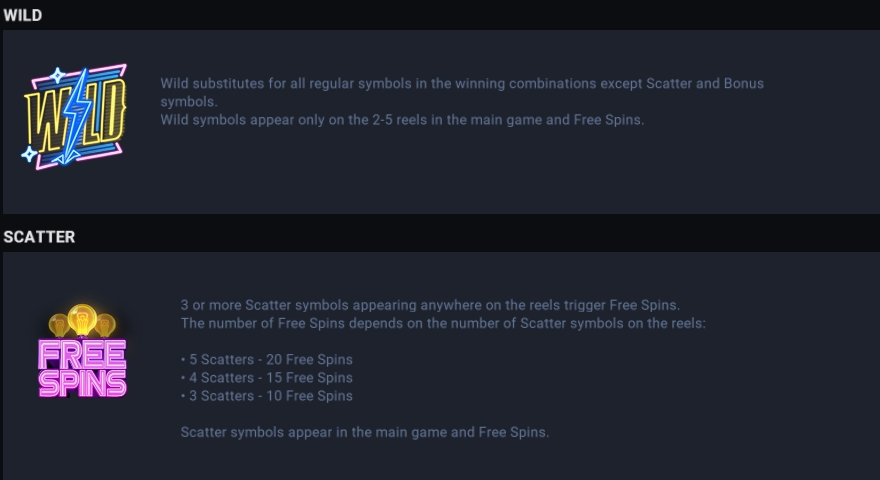
Task: Click '3 or more Scatter symbols' trigger text
Action: (430, 305)
